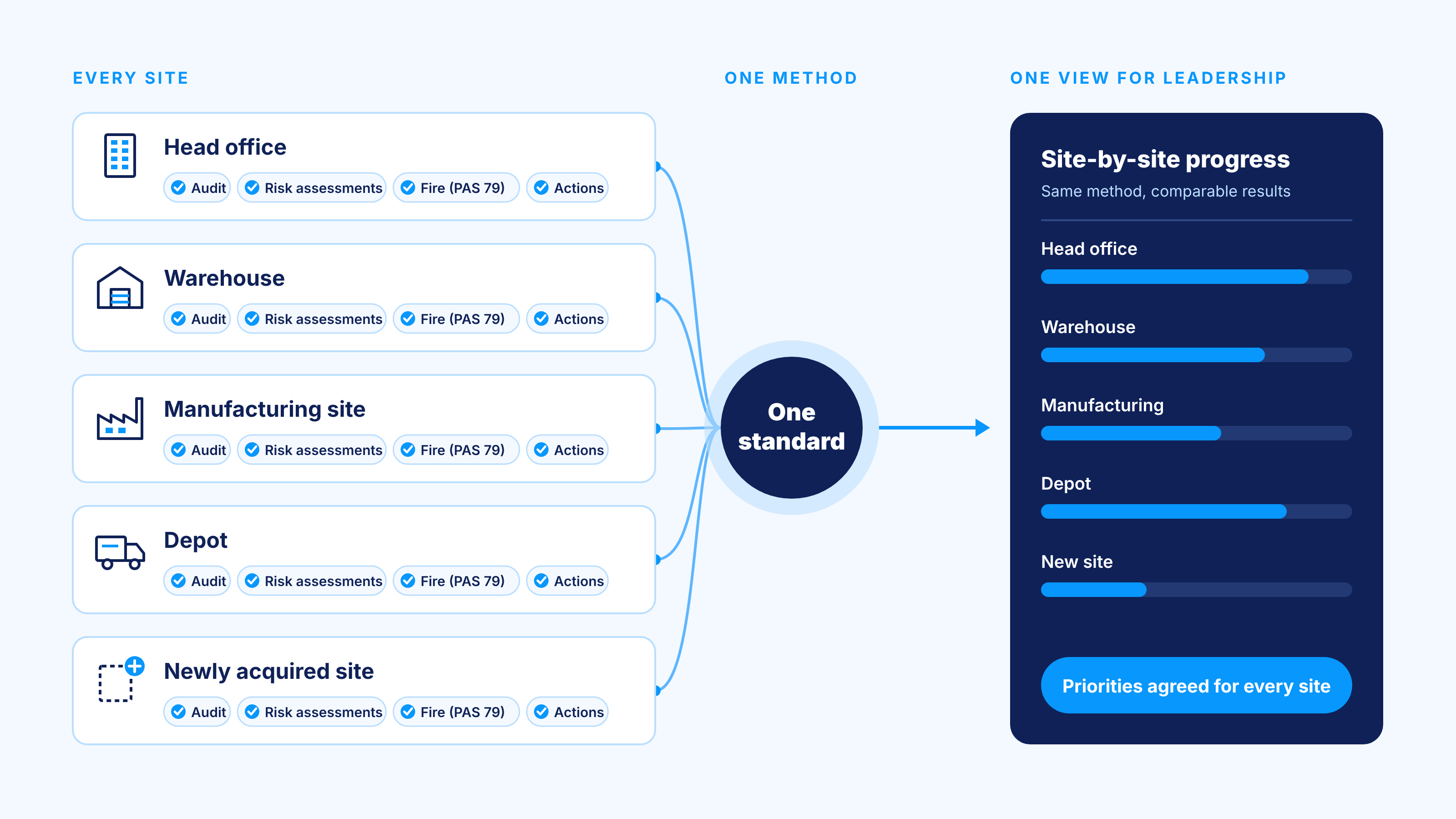Click the Depot truck icon
Viewport: 1456px width, 819px height.
pyautogui.click(x=120, y=552)
